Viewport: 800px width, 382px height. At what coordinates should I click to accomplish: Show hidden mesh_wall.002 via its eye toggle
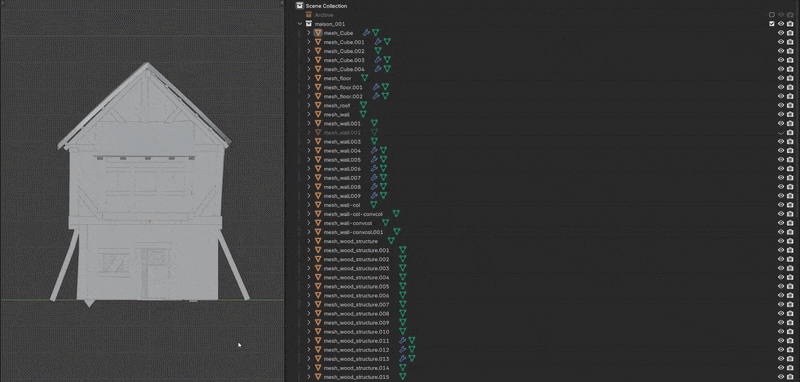pyautogui.click(x=781, y=133)
